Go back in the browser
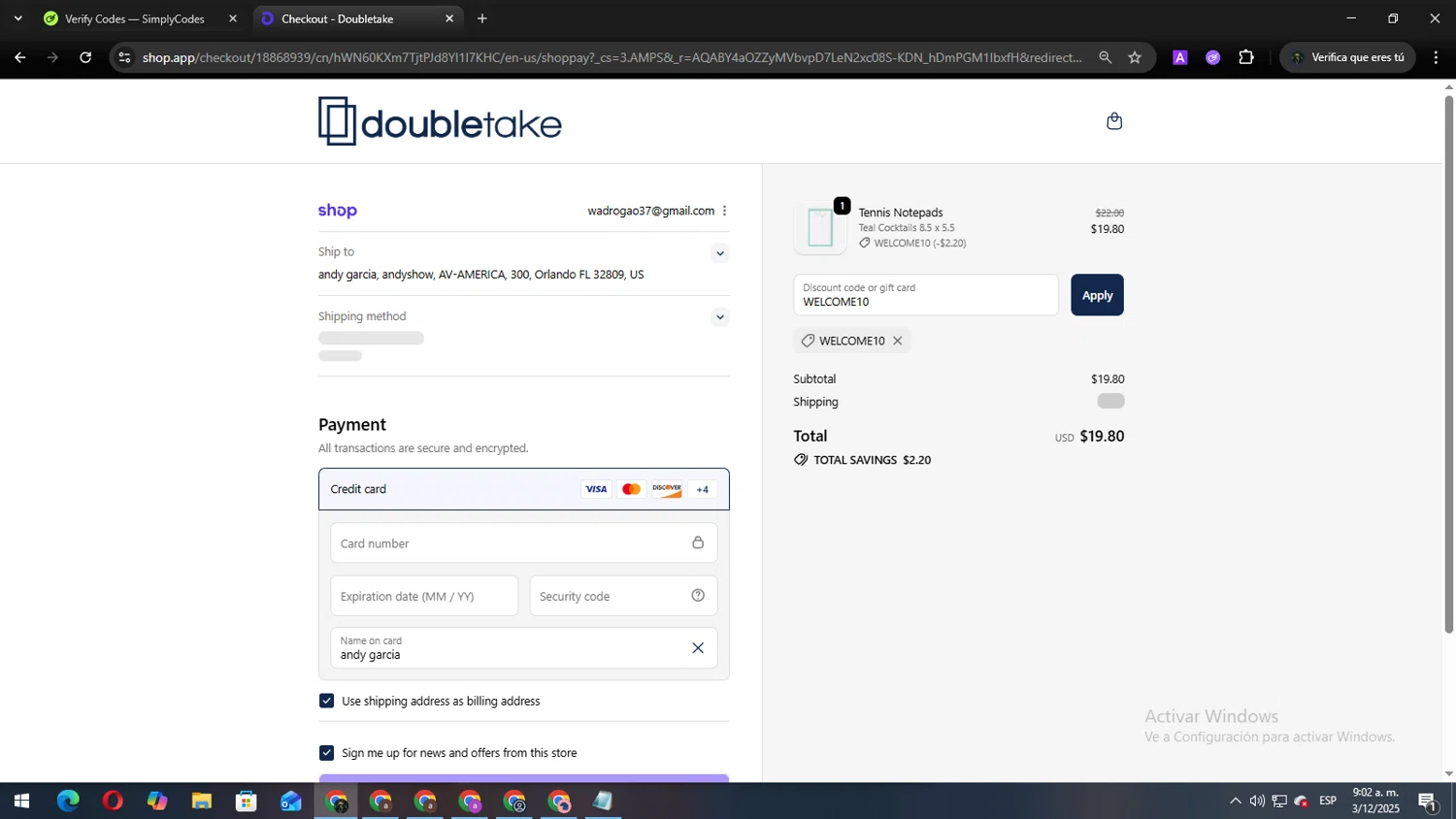This screenshot has width=1456, height=819. 19,57
